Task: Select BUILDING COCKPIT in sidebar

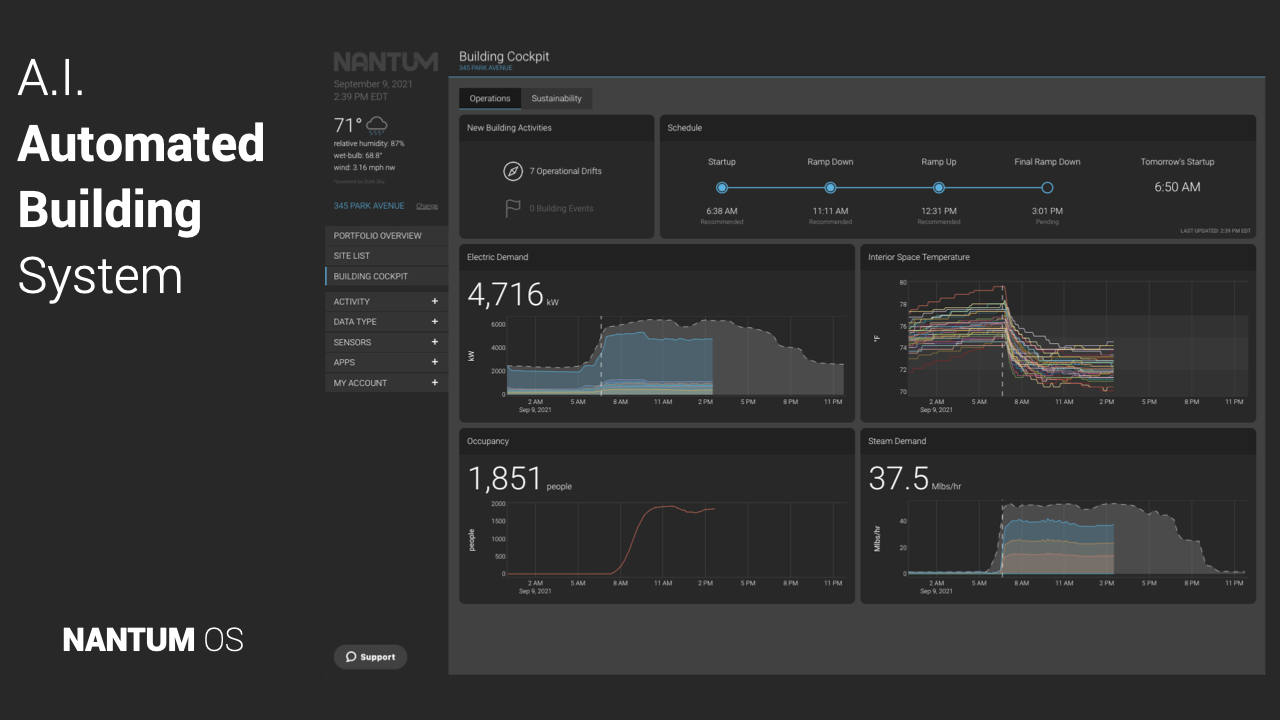Action: tap(386, 276)
